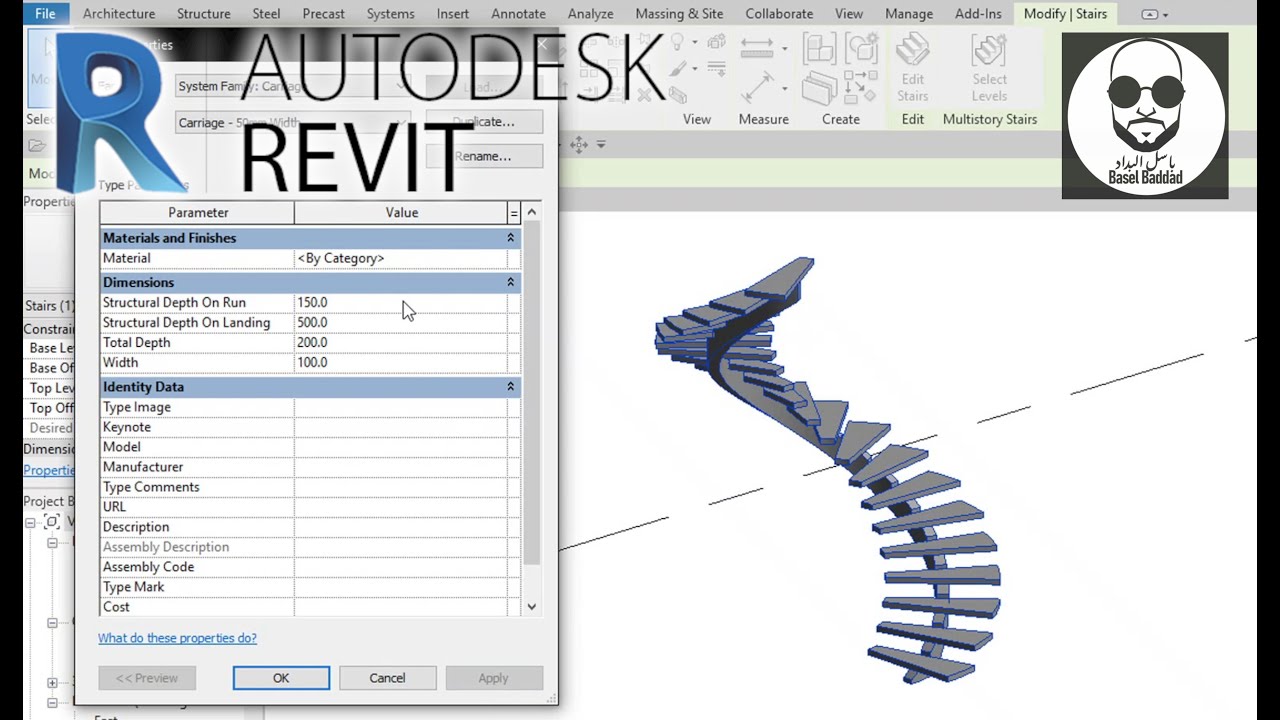Click the Type Comments parameter label

click(151, 487)
